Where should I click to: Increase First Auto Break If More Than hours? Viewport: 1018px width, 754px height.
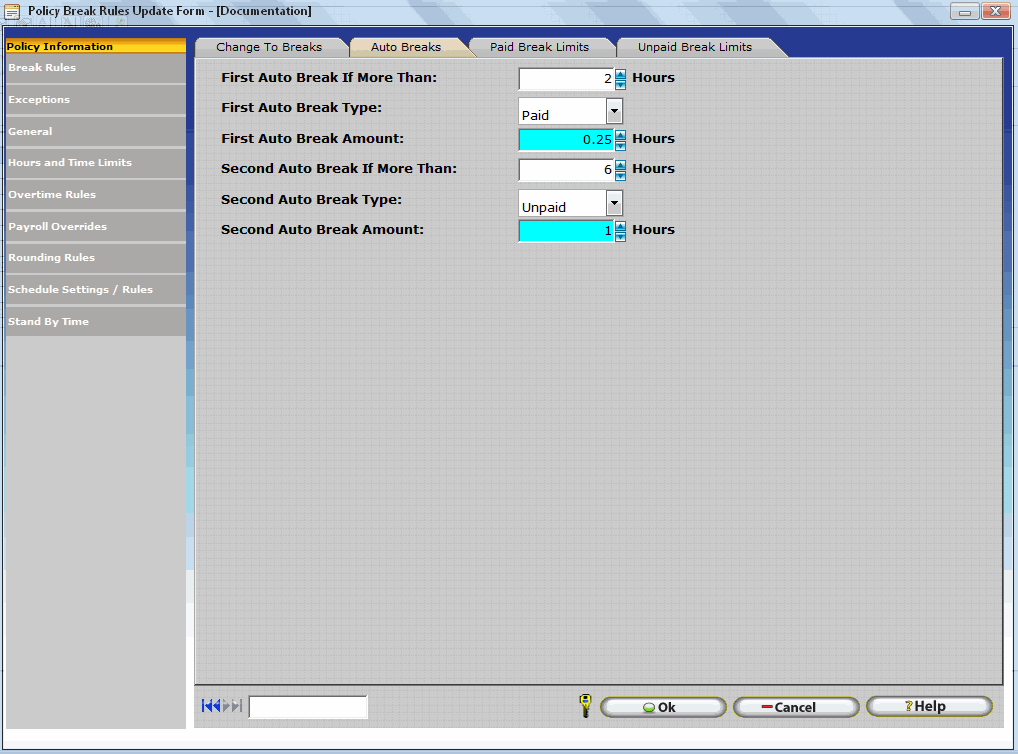(x=620, y=73)
